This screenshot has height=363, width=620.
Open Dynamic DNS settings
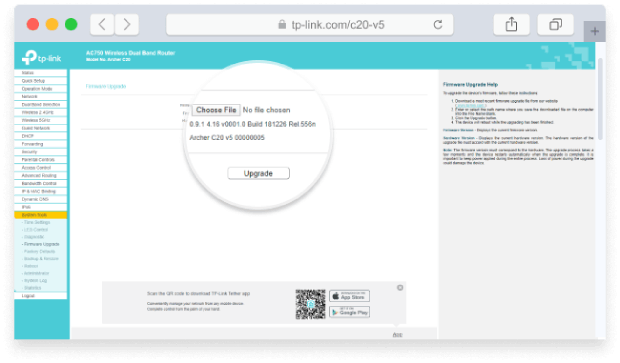40,199
